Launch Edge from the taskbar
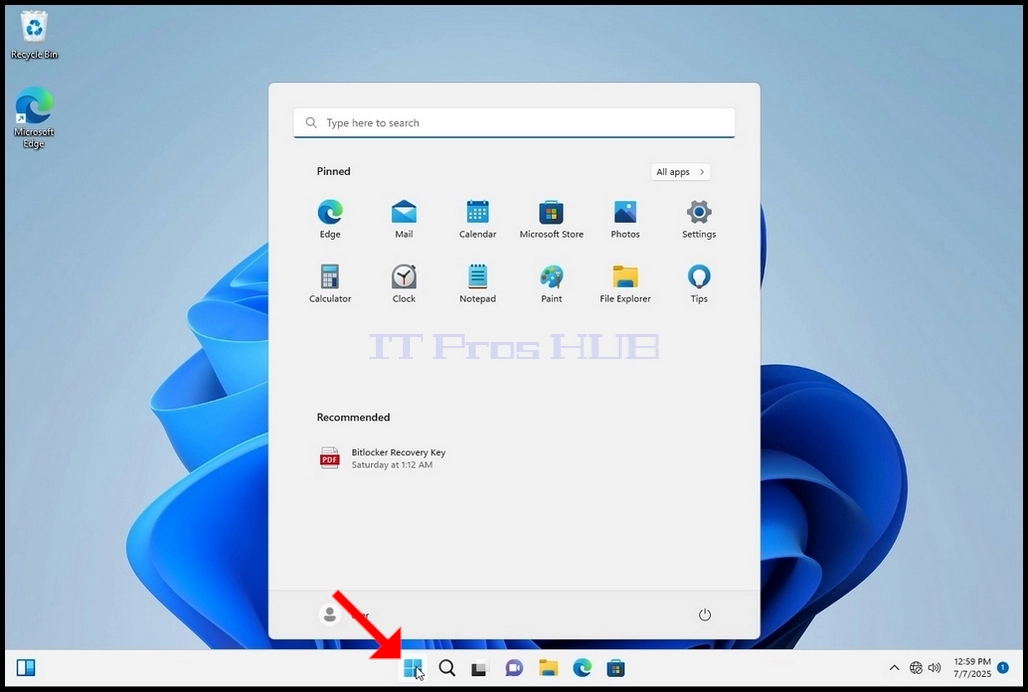 click(x=582, y=668)
